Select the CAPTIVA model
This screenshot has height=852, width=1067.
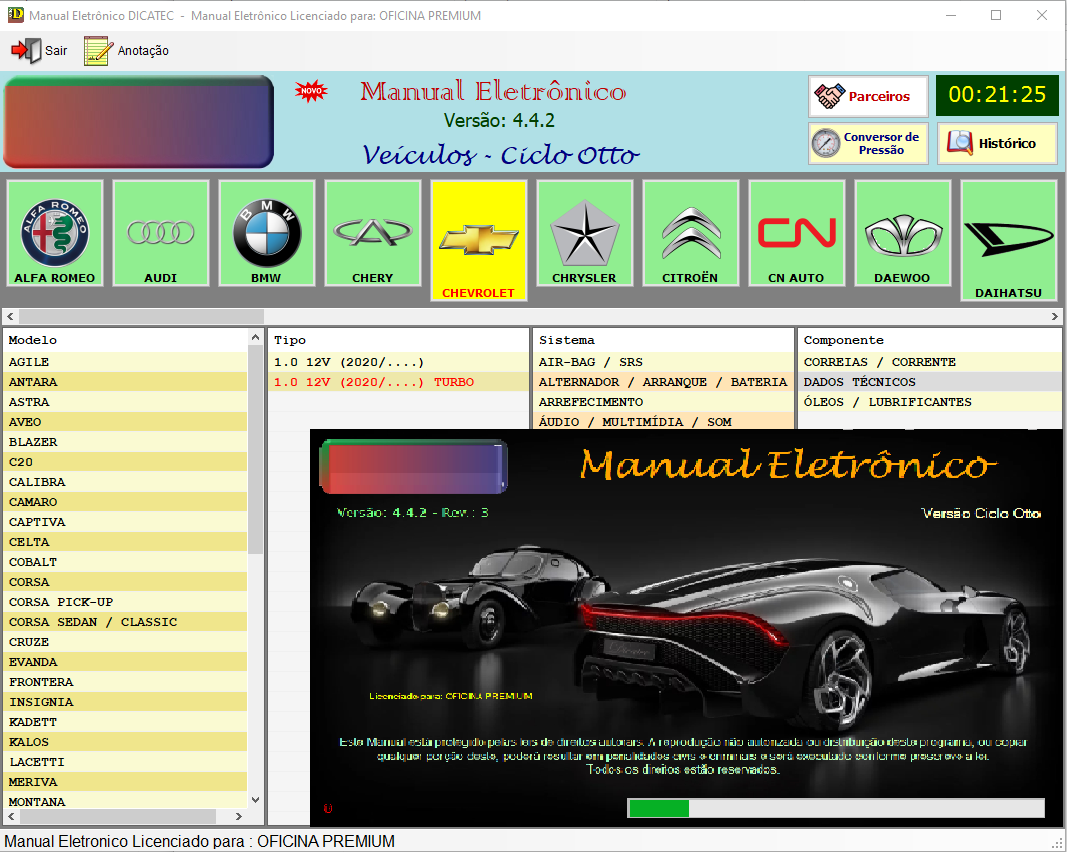pyautogui.click(x=126, y=522)
